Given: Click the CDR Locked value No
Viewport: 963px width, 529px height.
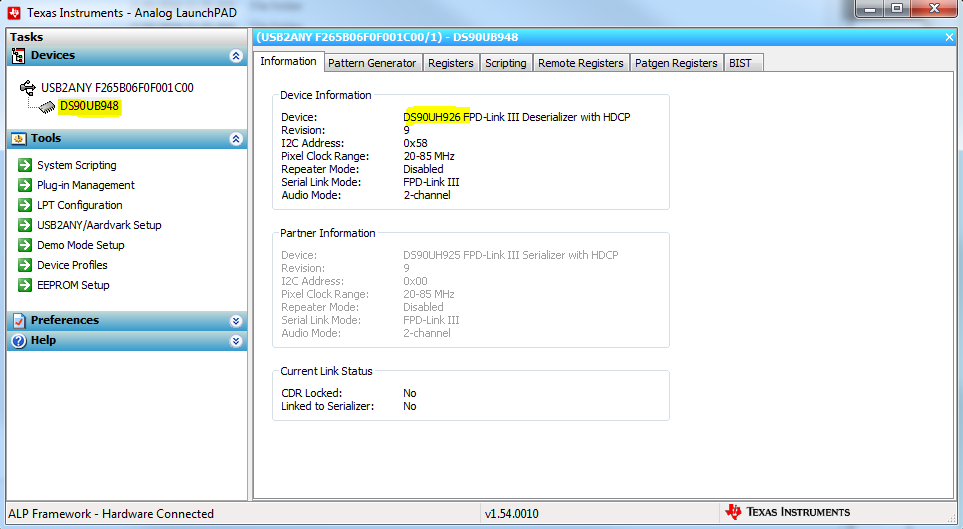Looking at the screenshot, I should (x=410, y=393).
